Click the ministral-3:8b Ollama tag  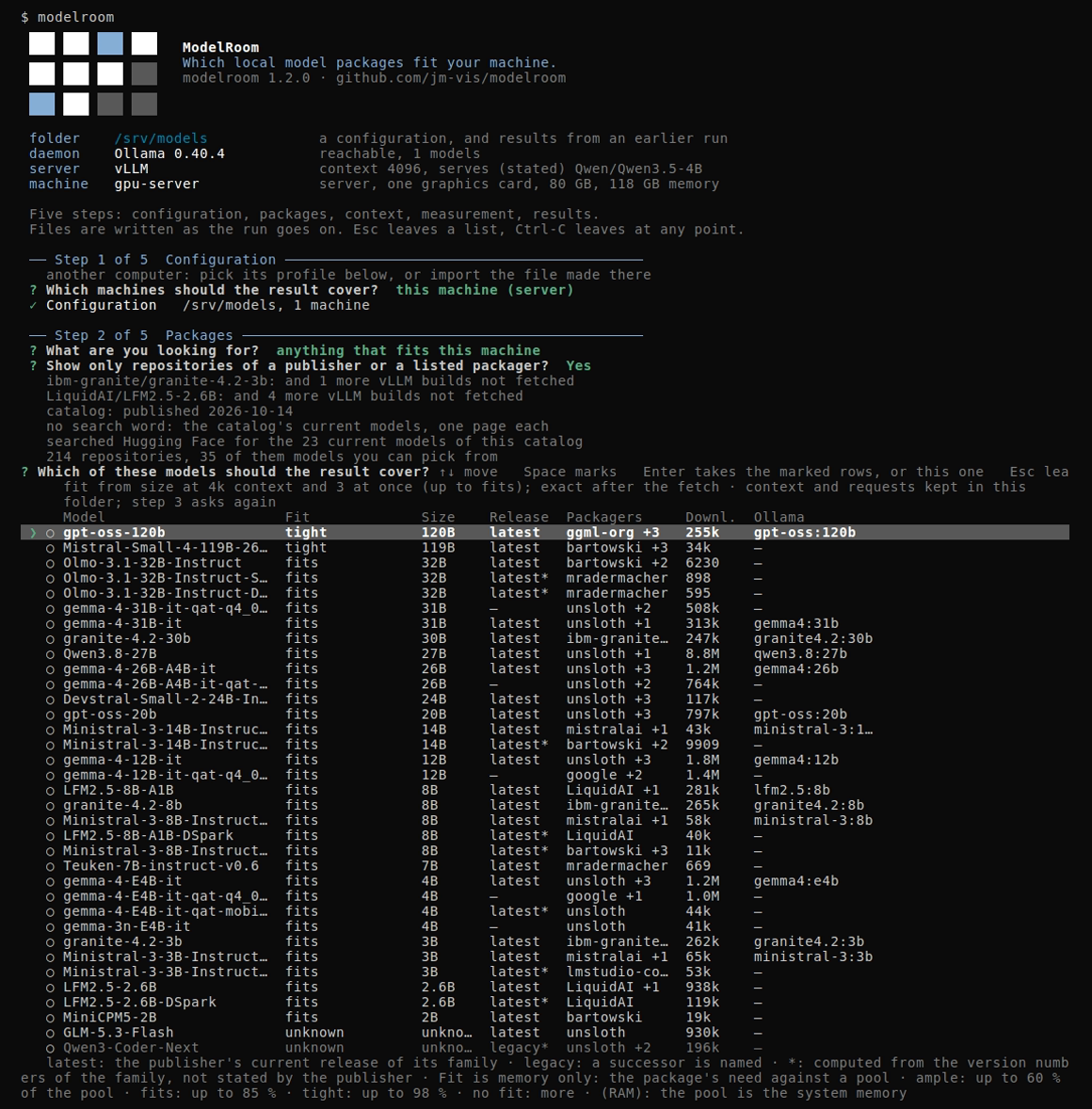click(812, 820)
